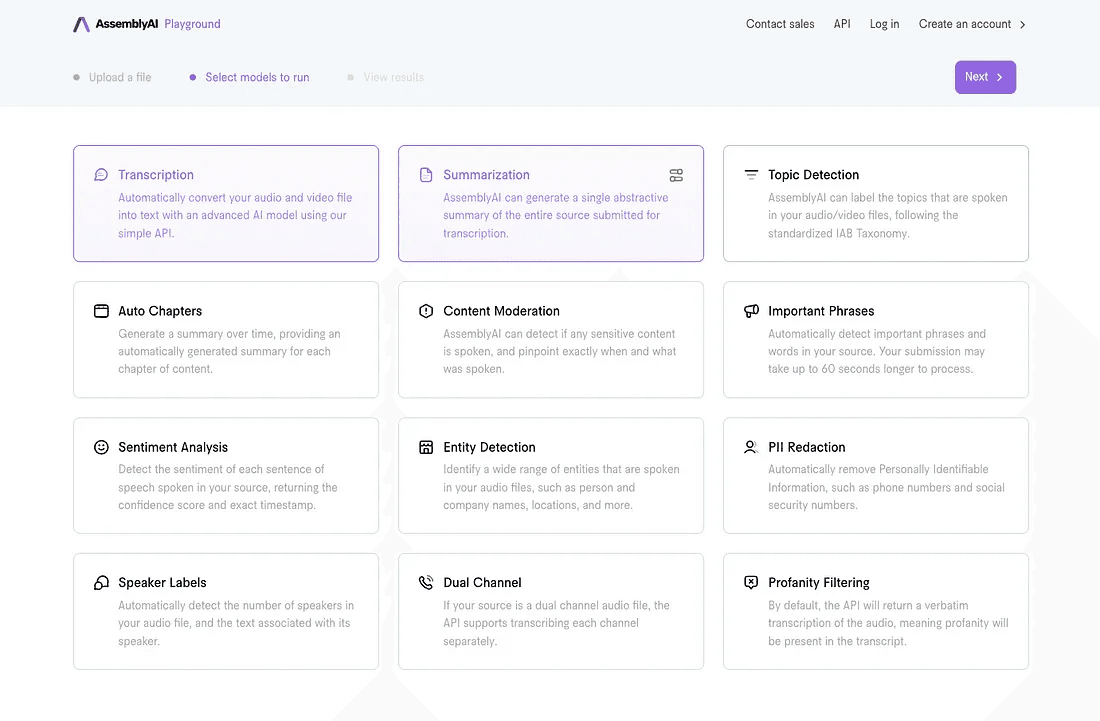Image resolution: width=1100 pixels, height=721 pixels.
Task: Enable the PII Redaction model card
Action: pyautogui.click(x=876, y=476)
